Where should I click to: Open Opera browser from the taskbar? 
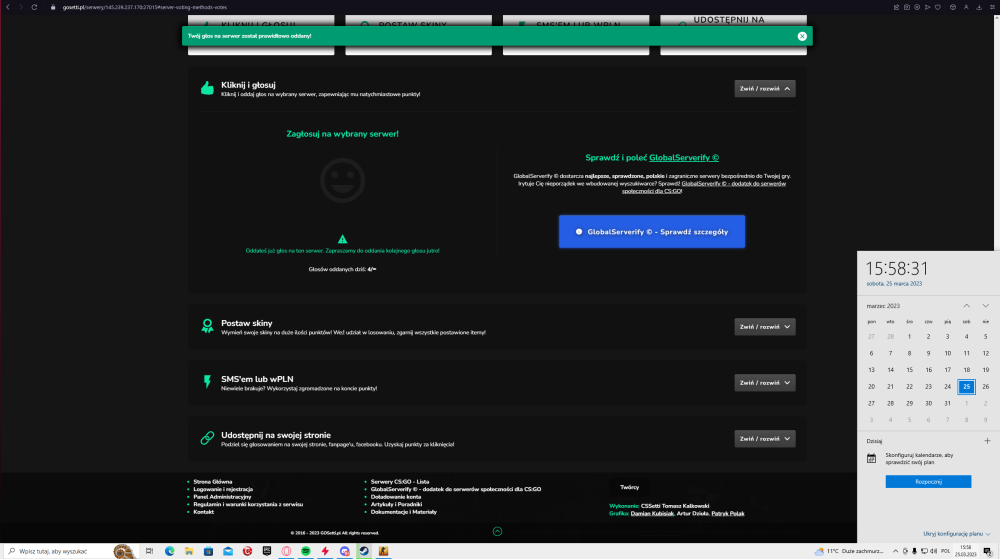286,551
